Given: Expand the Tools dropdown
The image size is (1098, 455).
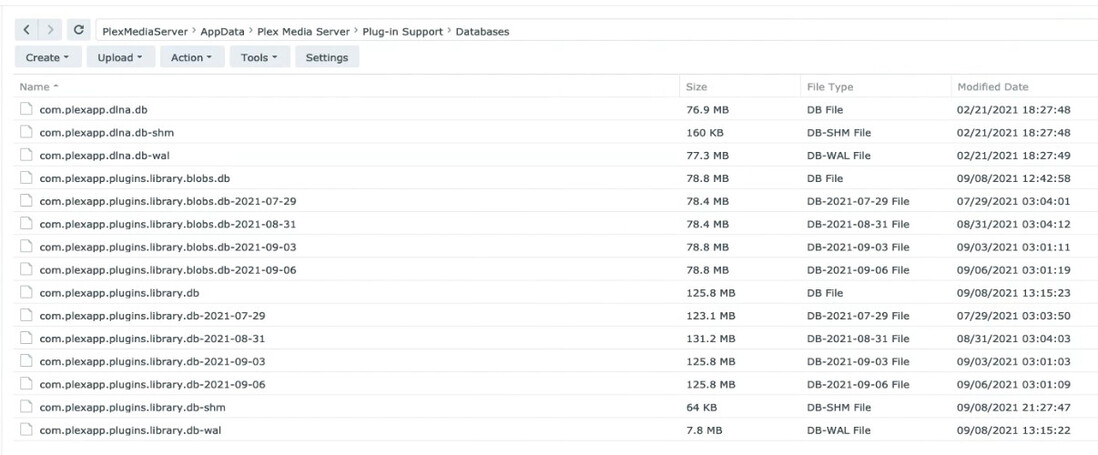Looking at the screenshot, I should [x=259, y=58].
